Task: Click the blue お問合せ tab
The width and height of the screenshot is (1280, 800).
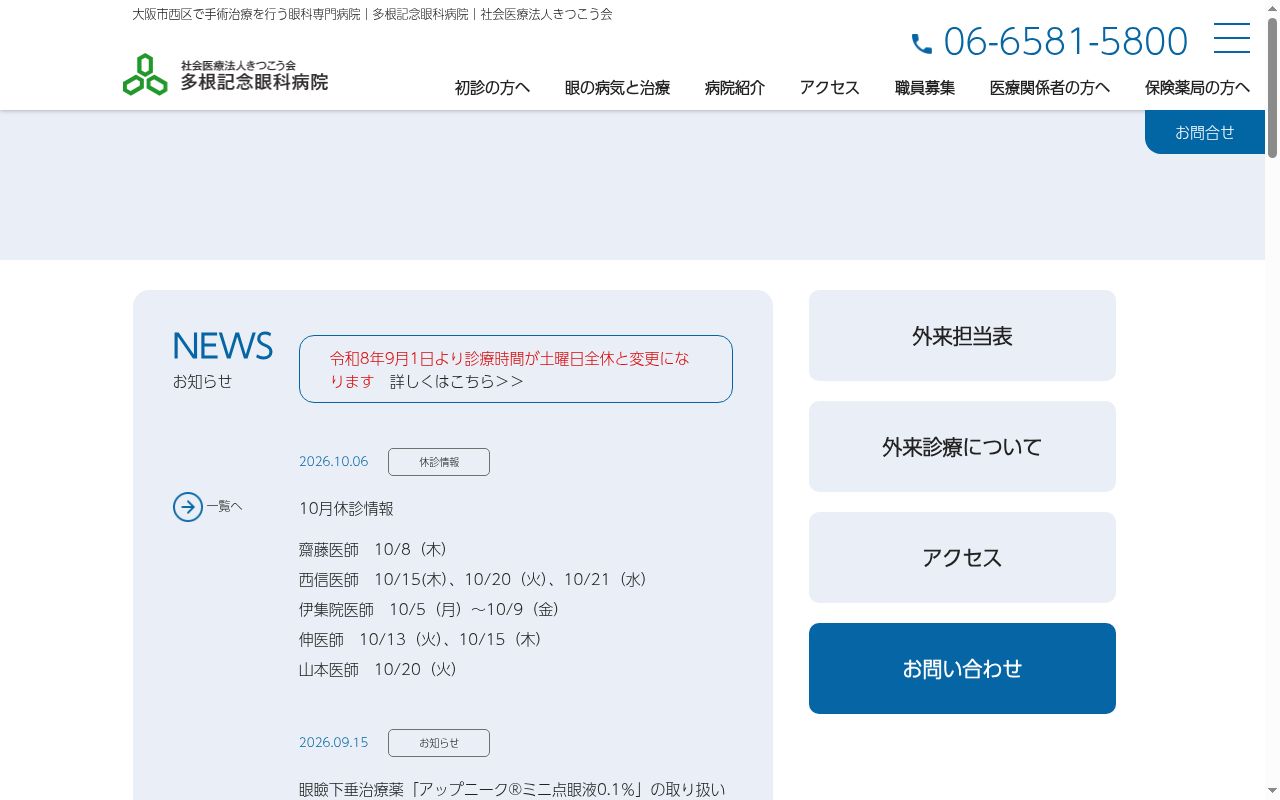Action: (x=1205, y=132)
